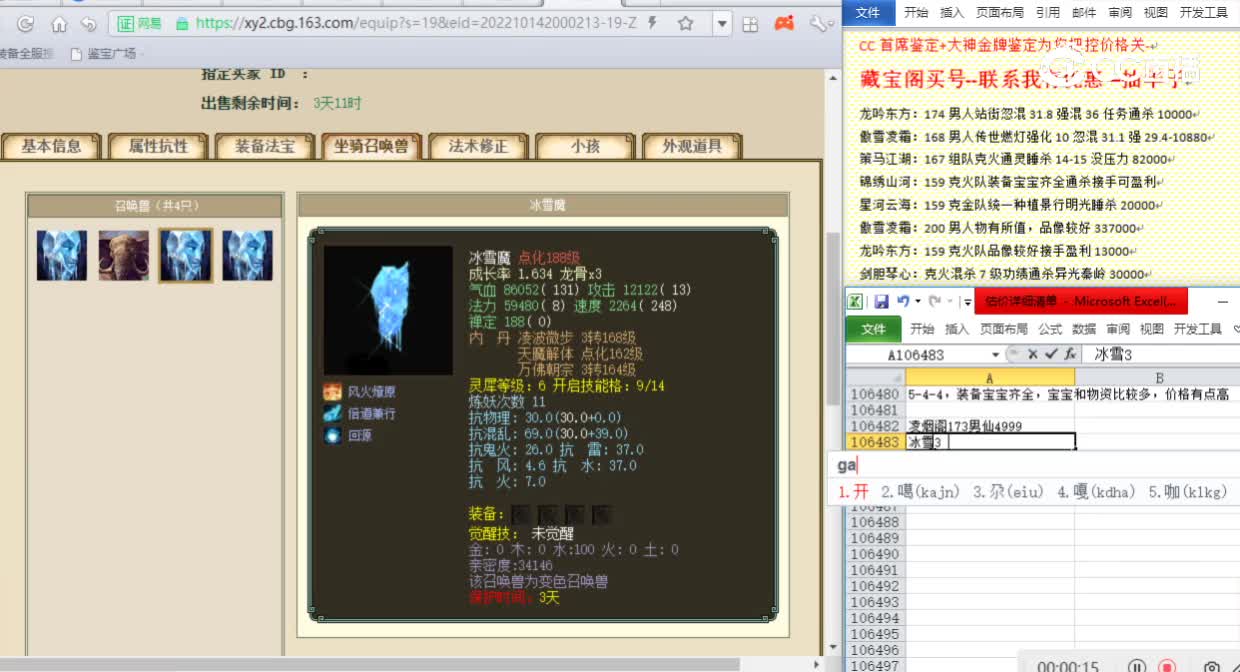This screenshot has height=672, width=1240.
Task: Switch to the 装备法宝 tab
Action: coord(265,146)
